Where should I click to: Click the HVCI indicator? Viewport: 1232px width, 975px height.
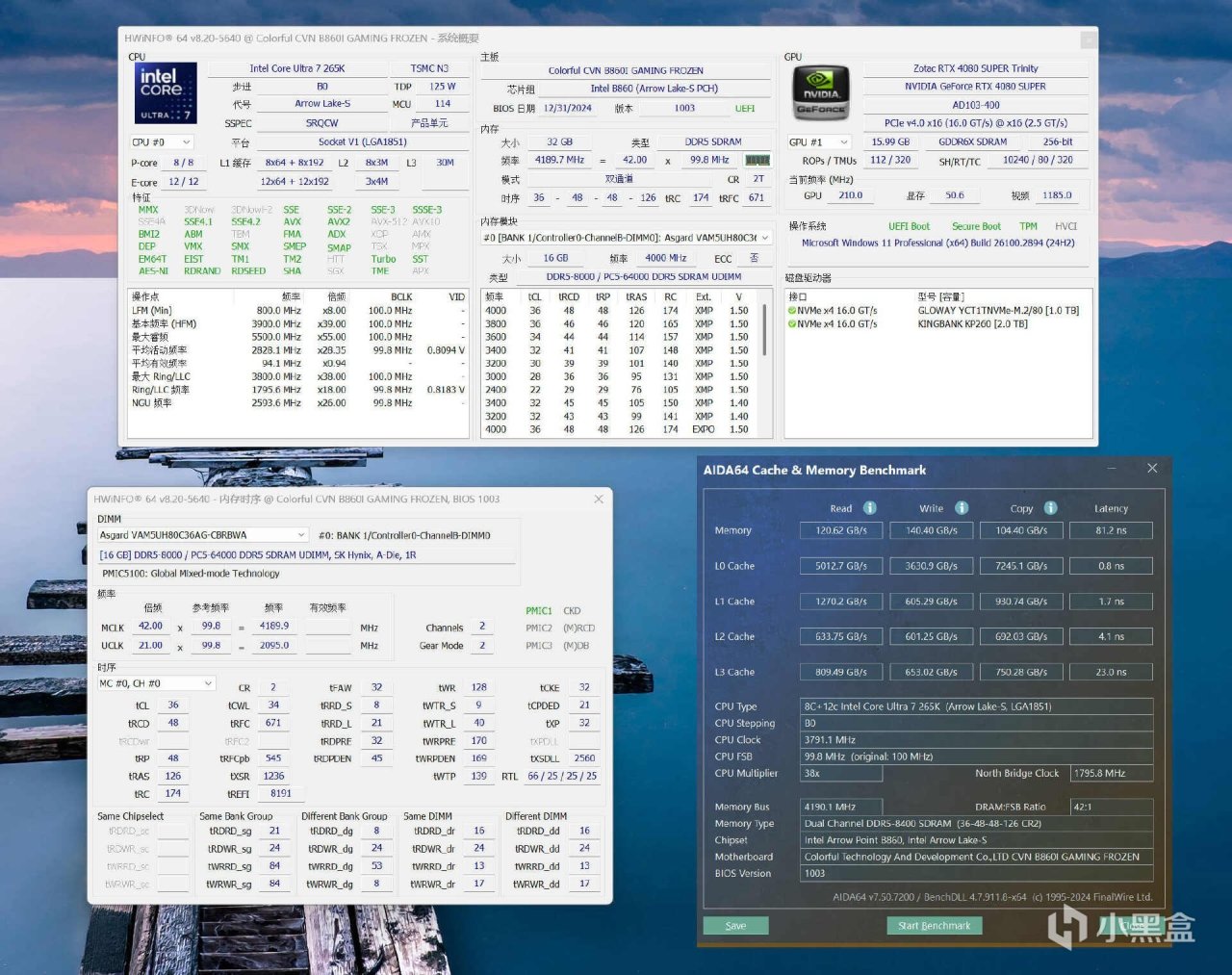point(1065,227)
